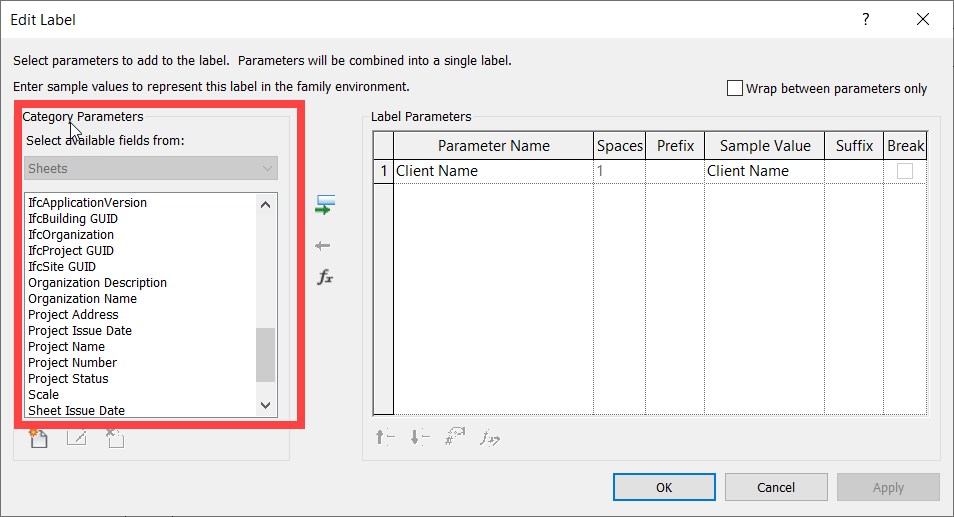The width and height of the screenshot is (954, 517).
Task: Click the Prefix column header
Action: tap(675, 146)
